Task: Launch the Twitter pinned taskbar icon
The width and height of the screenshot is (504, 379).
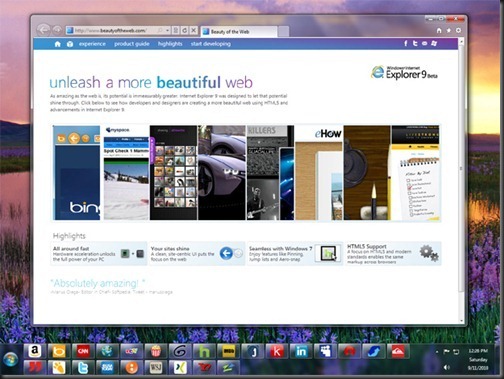Action: click(83, 368)
